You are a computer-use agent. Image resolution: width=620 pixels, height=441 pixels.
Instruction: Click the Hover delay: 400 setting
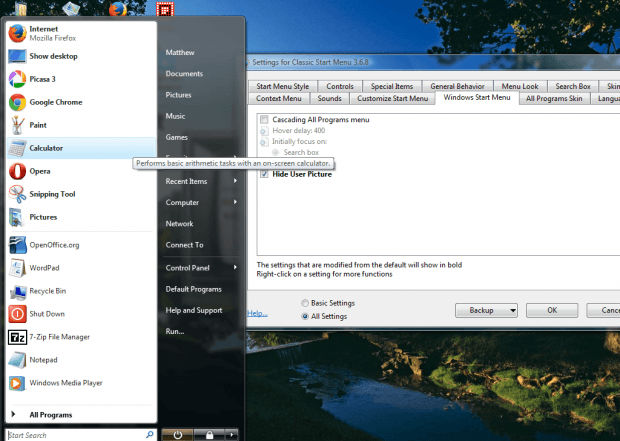(x=299, y=131)
